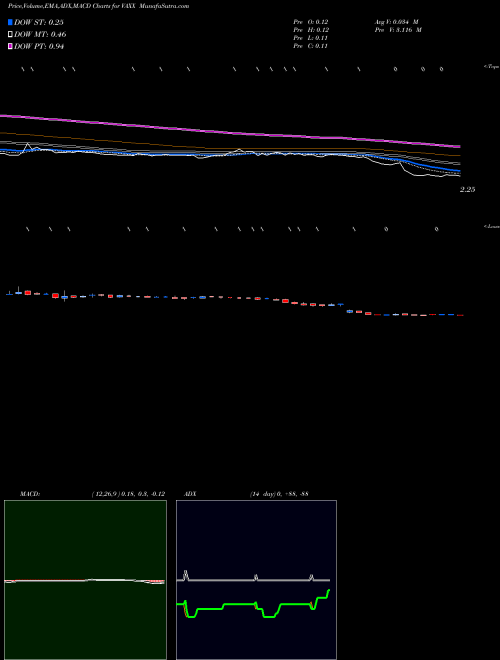500x660 pixels.
Task: Select the 'DOW MT: 0.46' legend text
Action: click(x=40, y=35)
